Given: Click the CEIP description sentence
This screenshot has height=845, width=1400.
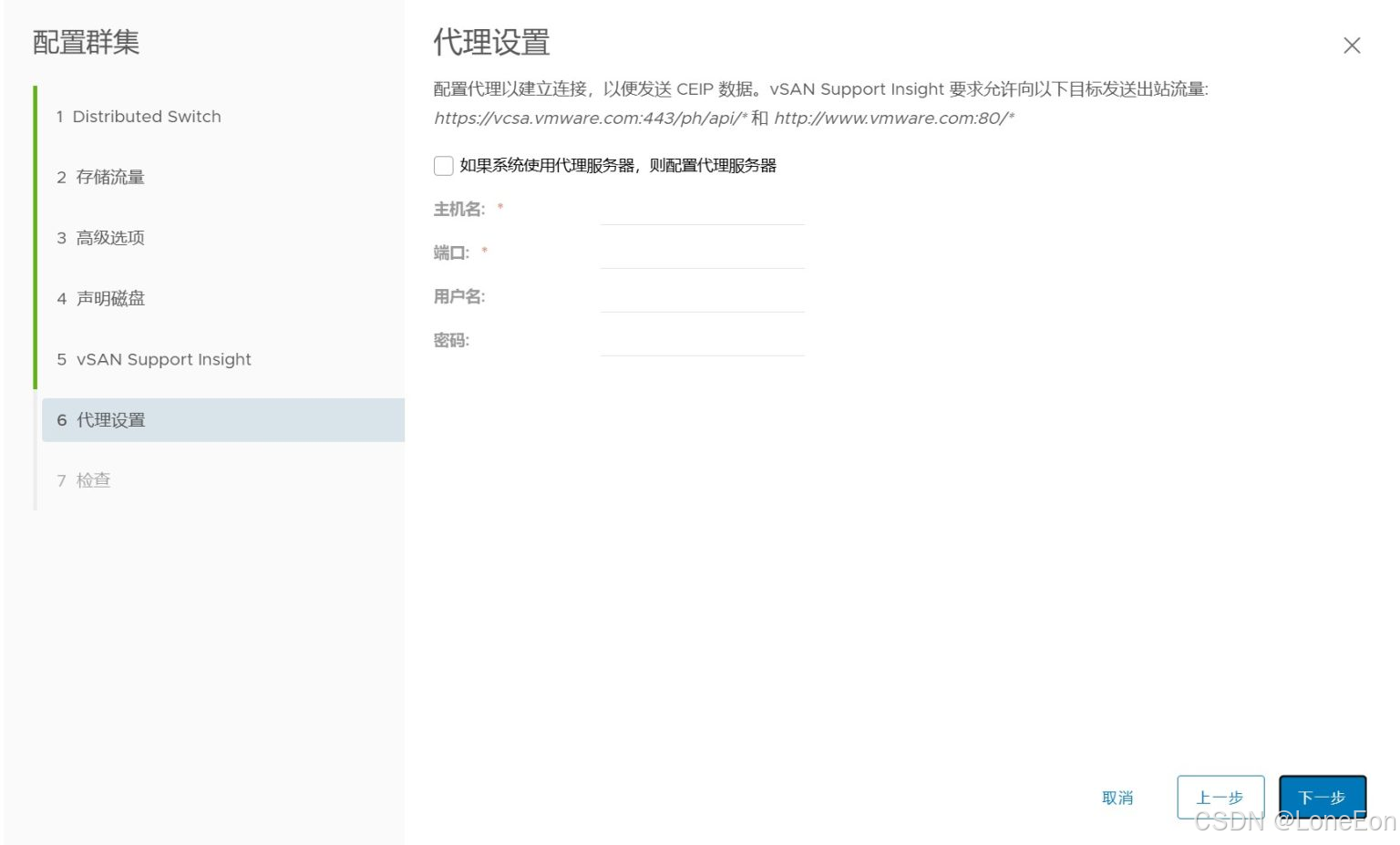Looking at the screenshot, I should (x=820, y=89).
